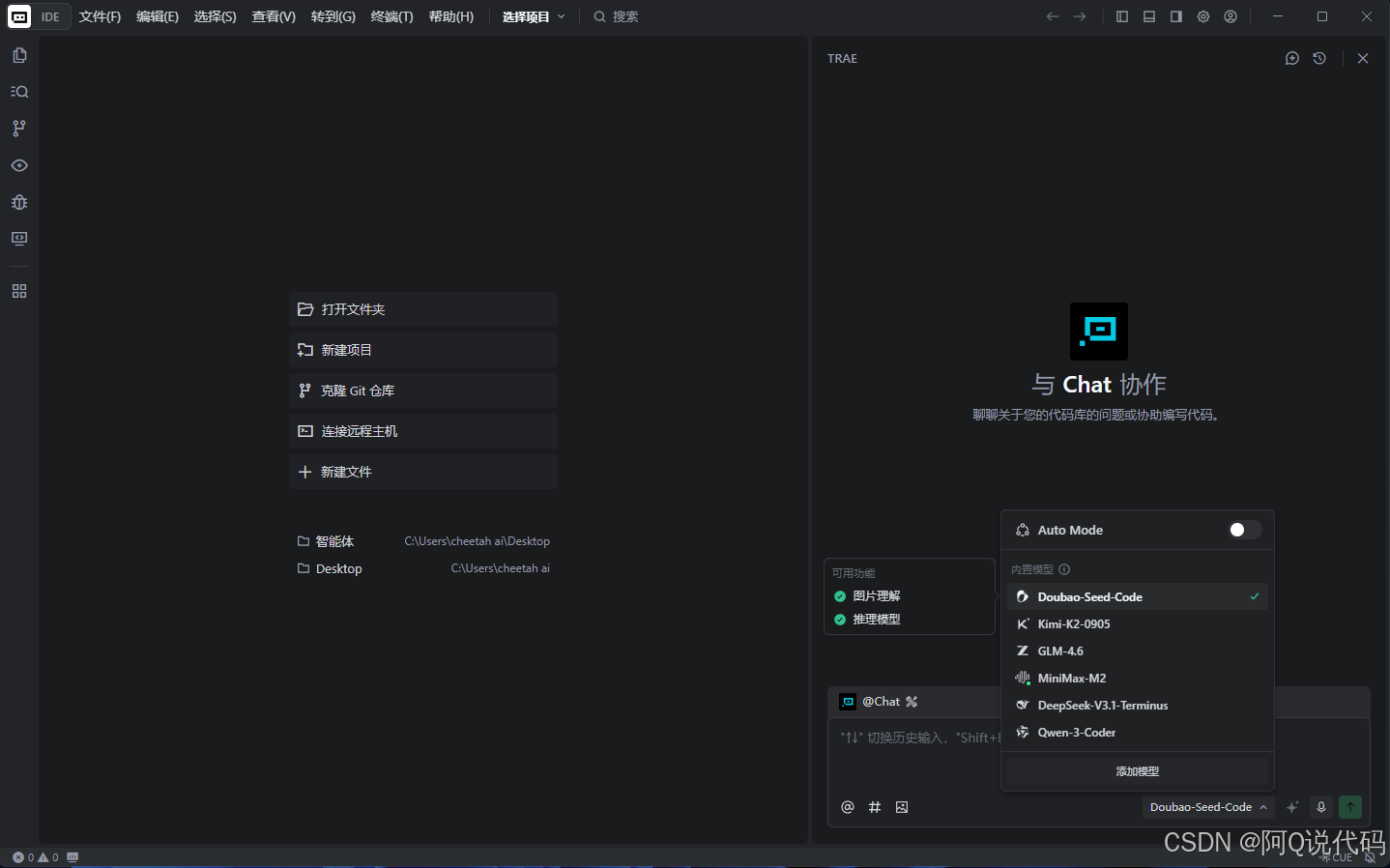1390x868 pixels.
Task: Open settings gear icon in title bar
Action: click(x=1203, y=16)
